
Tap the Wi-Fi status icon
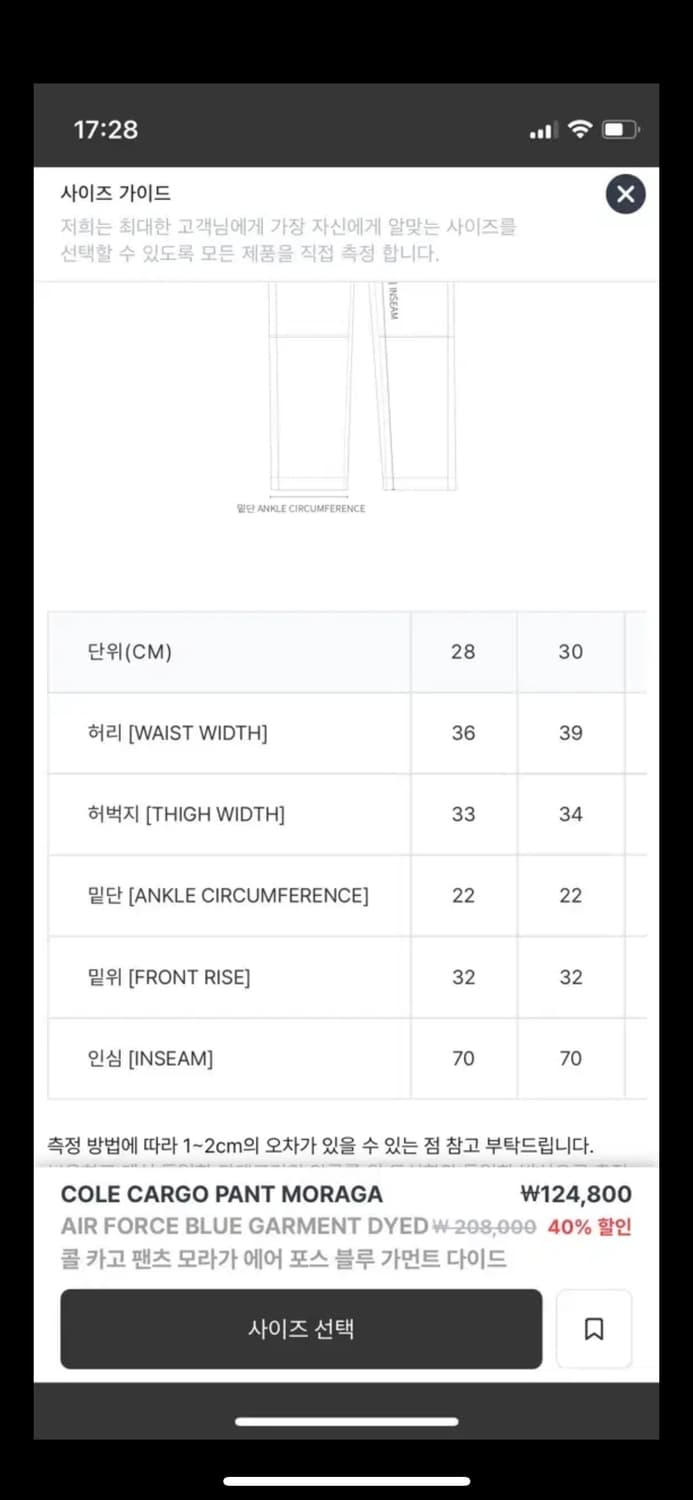click(x=580, y=129)
